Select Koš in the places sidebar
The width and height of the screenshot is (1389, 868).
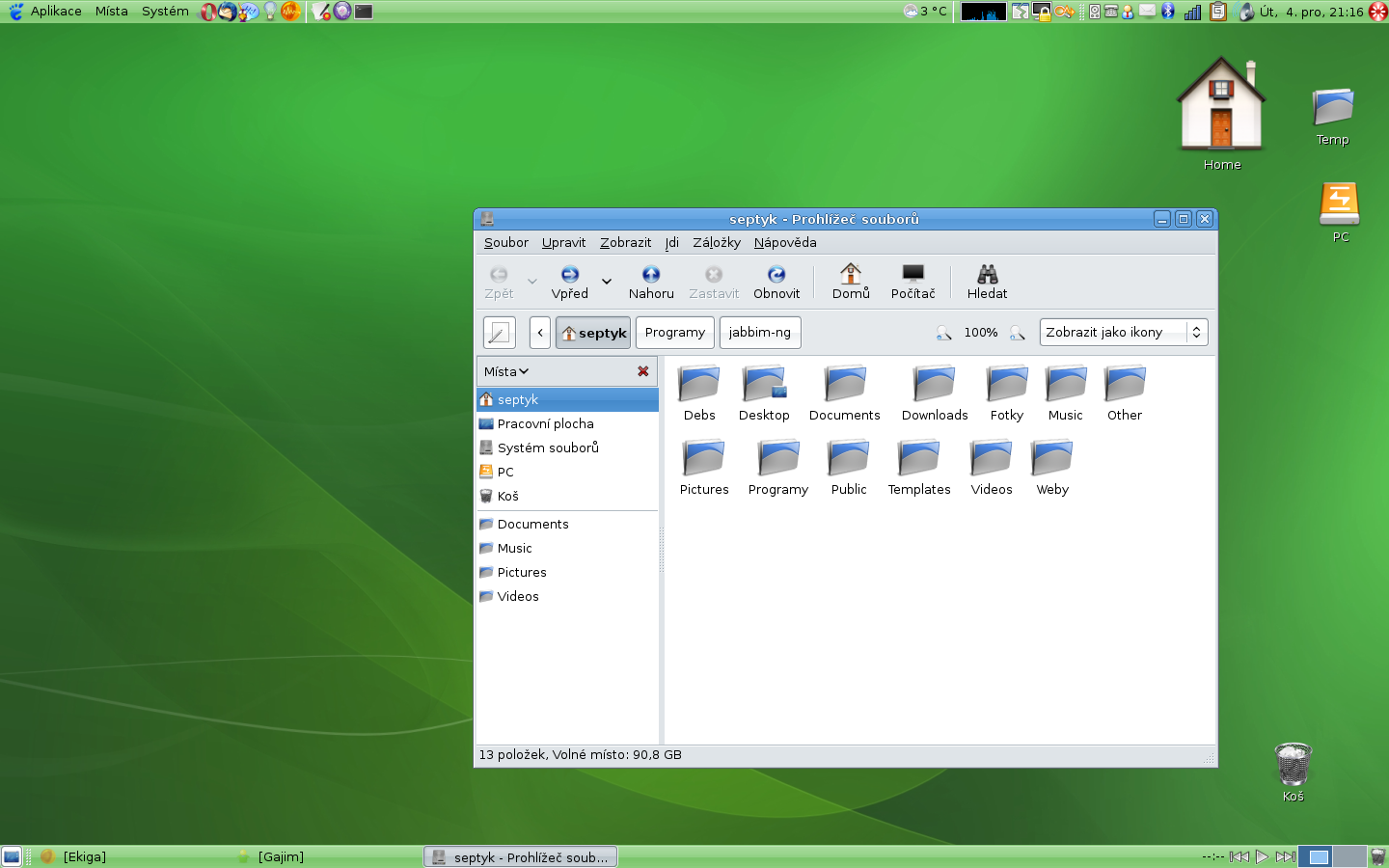pos(567,496)
